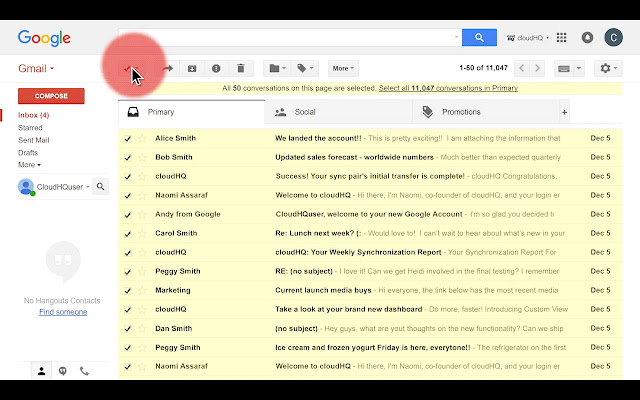640x400 pixels.
Task: Uncheck the Alice Smith email
Action: click(128, 138)
